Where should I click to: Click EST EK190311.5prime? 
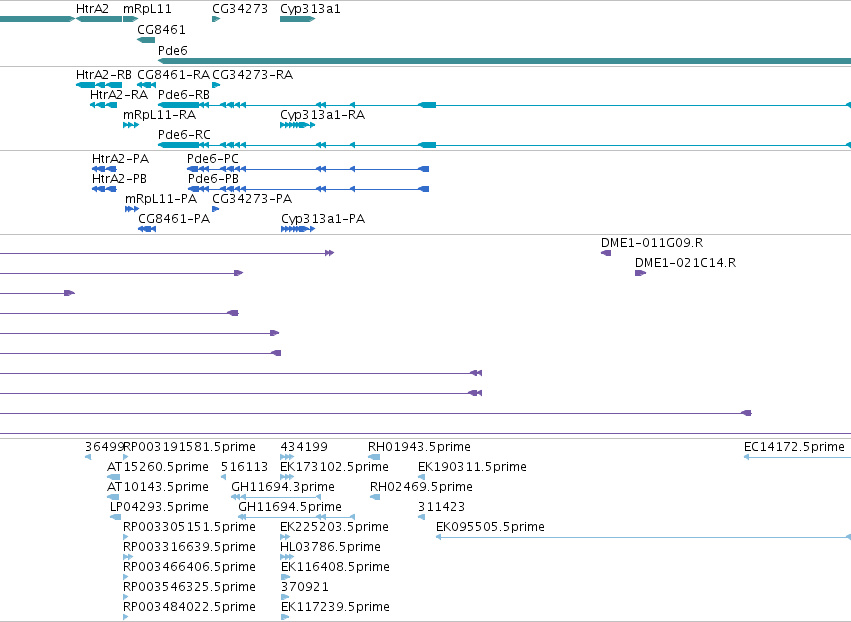pos(472,467)
